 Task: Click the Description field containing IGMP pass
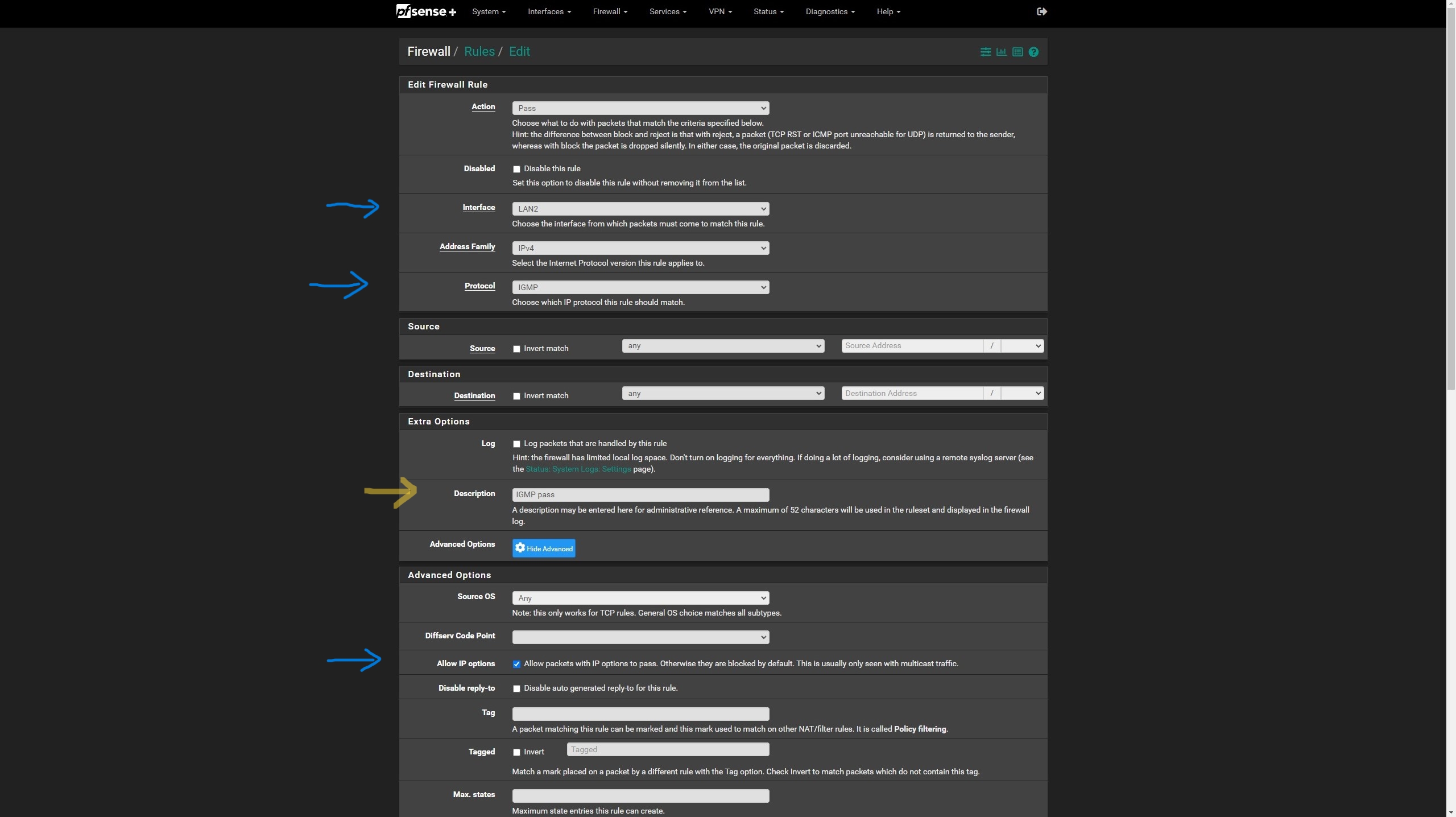[640, 494]
